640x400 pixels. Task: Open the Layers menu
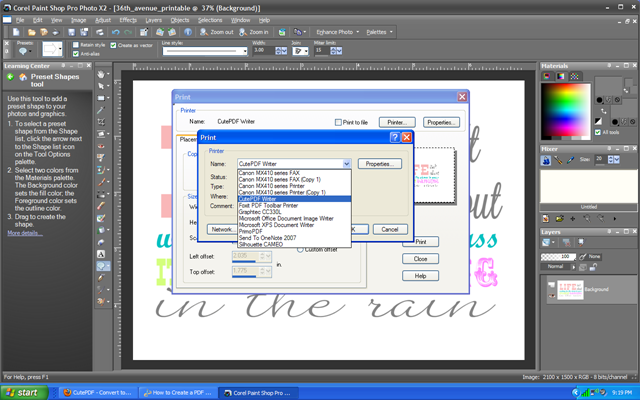click(x=153, y=20)
